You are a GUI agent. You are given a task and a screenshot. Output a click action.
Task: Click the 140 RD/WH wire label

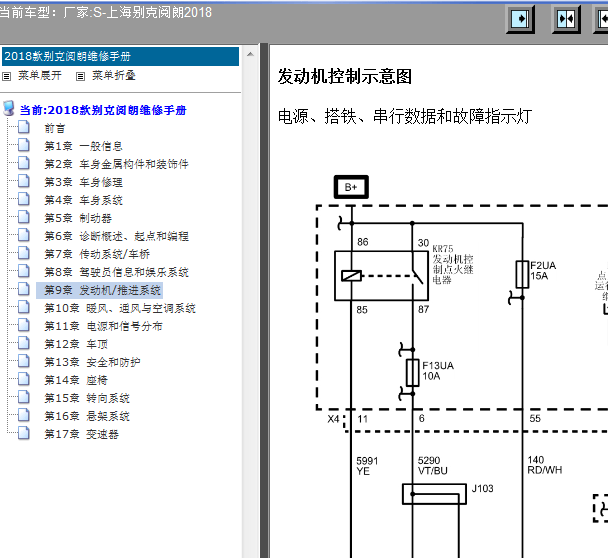pos(544,465)
